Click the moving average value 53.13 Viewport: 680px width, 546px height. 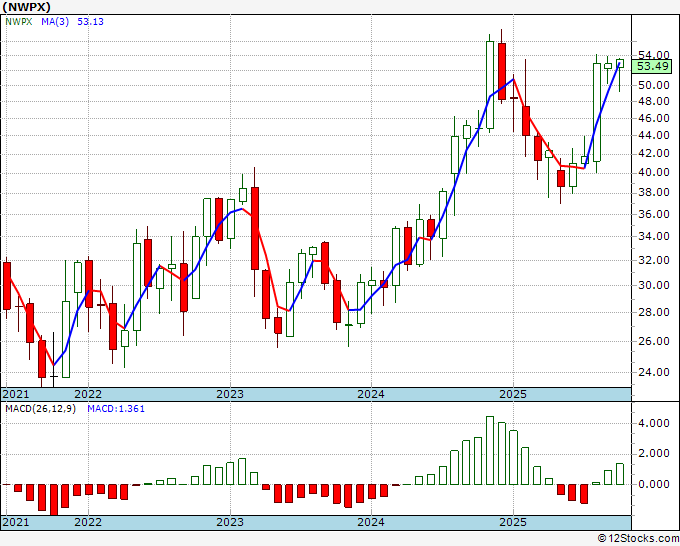coord(90,22)
